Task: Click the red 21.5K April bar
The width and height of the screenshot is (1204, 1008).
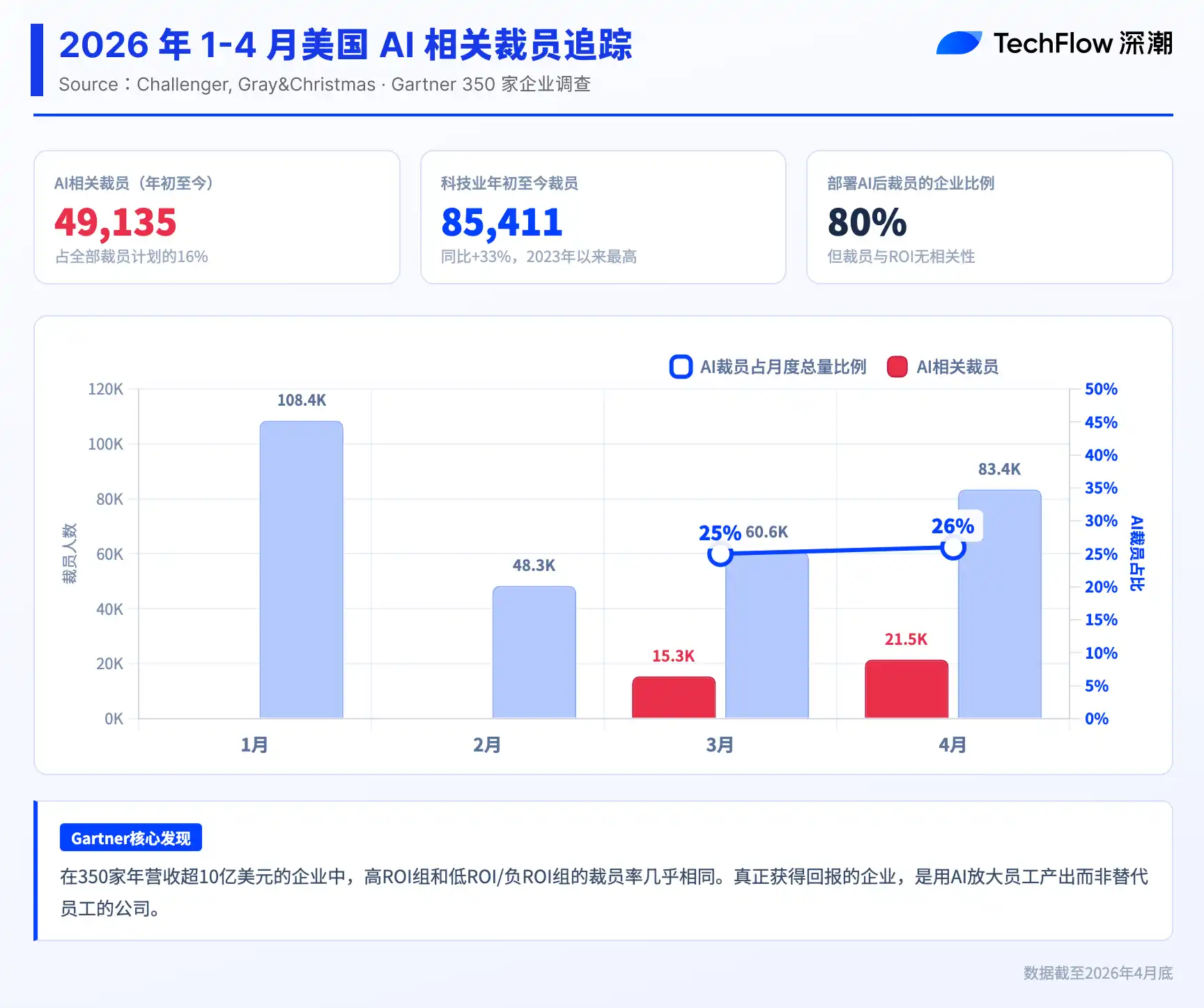Action: coord(906,689)
